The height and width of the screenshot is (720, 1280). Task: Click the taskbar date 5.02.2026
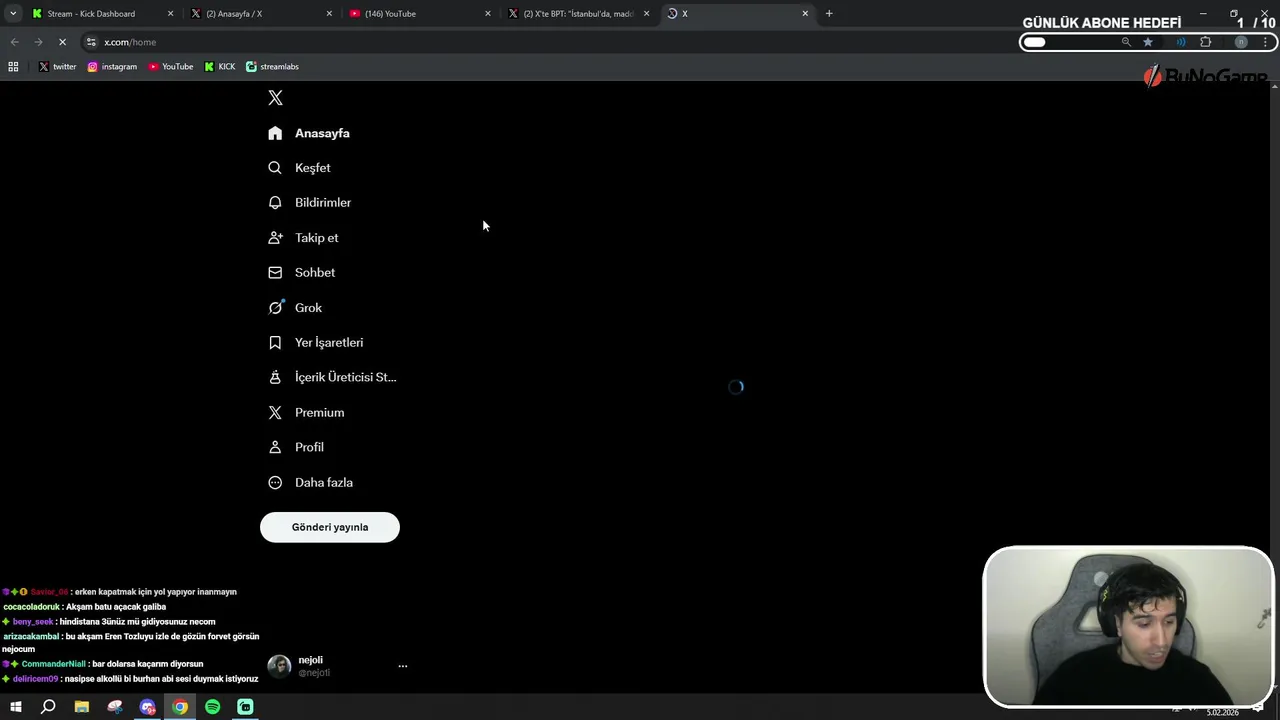tap(1222, 712)
